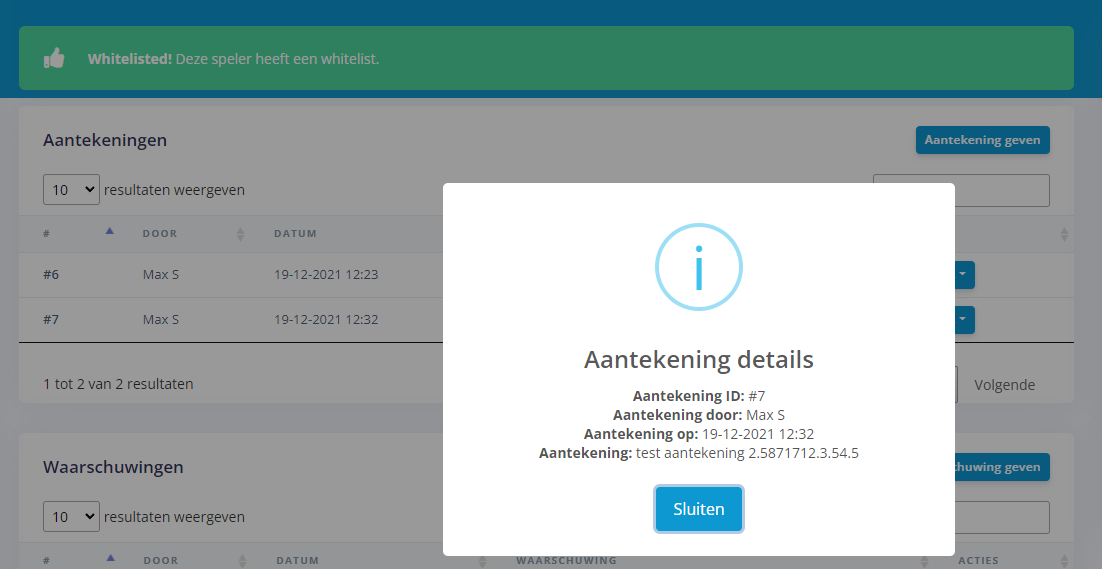Click the sort arrows beside DOOR in Aantekeningen

(x=240, y=234)
